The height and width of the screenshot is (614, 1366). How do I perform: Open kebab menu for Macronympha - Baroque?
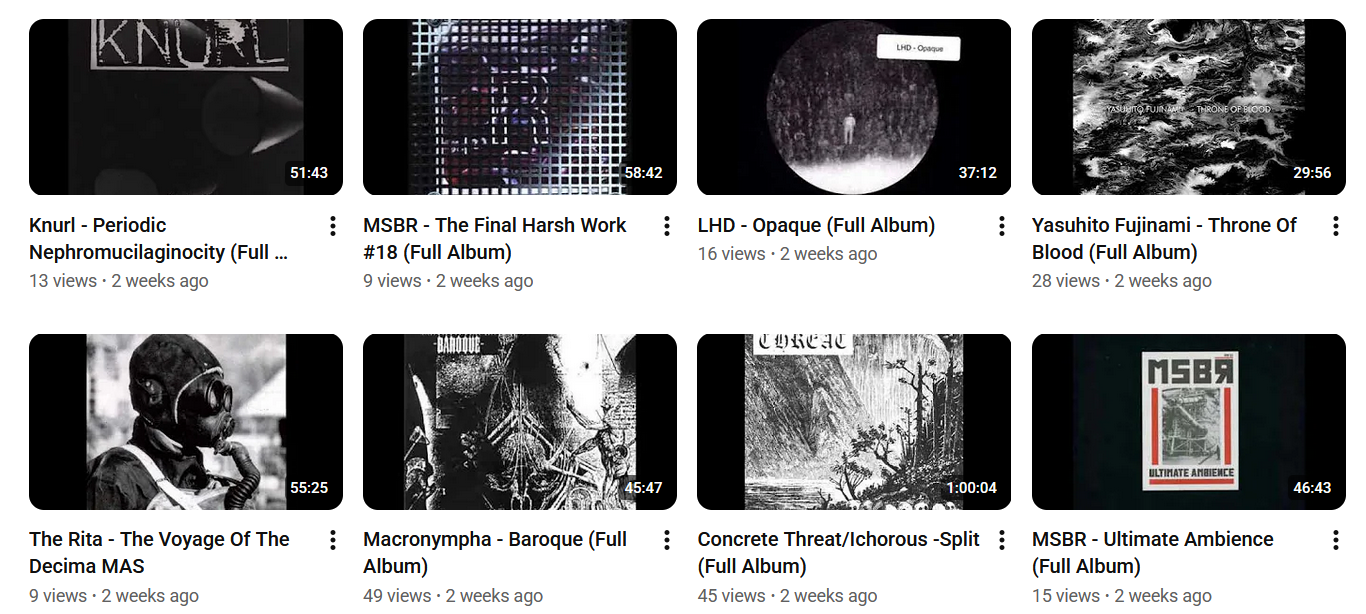(x=667, y=541)
